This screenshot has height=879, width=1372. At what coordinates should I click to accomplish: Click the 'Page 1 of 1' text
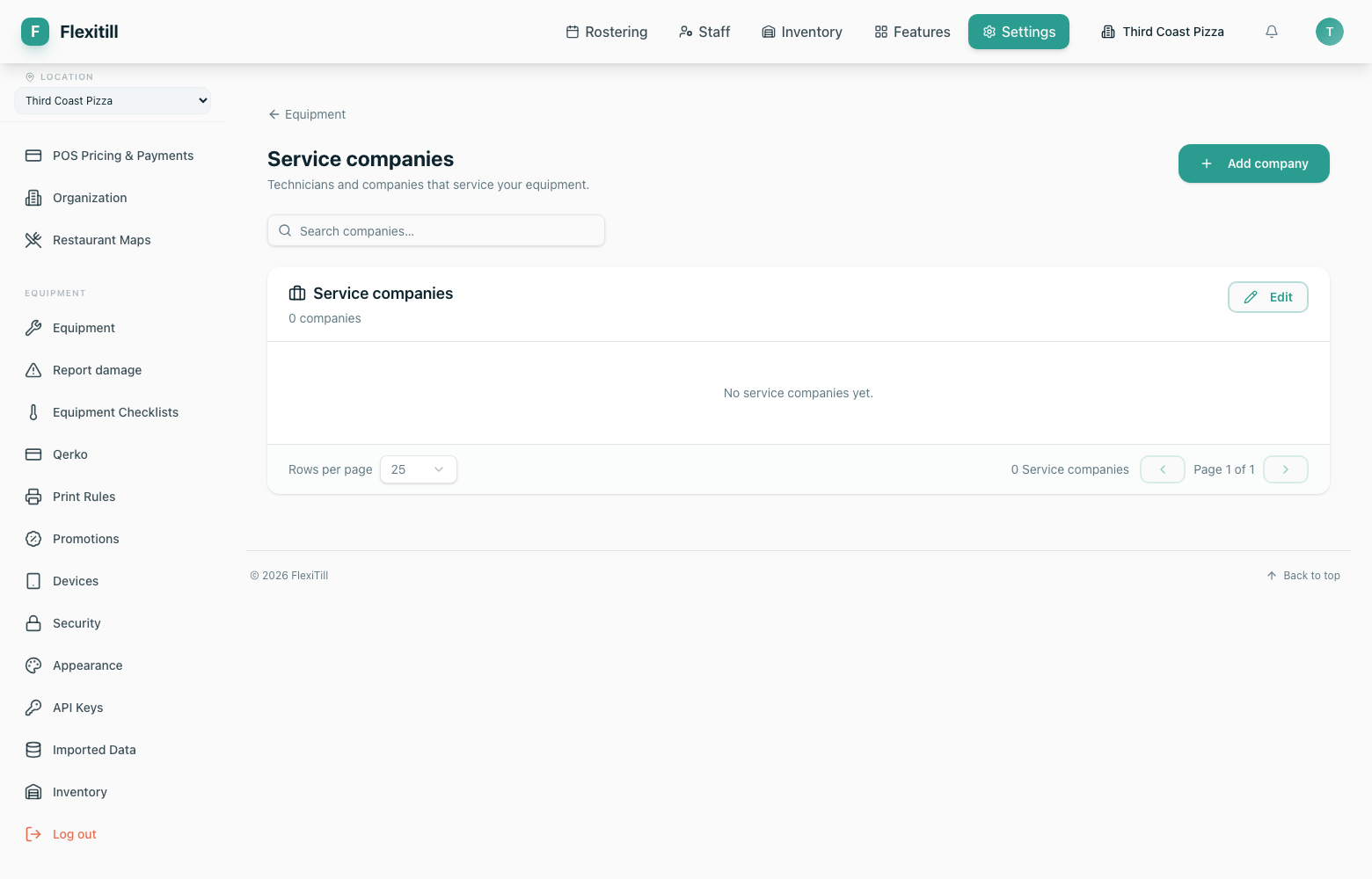[x=1224, y=469]
